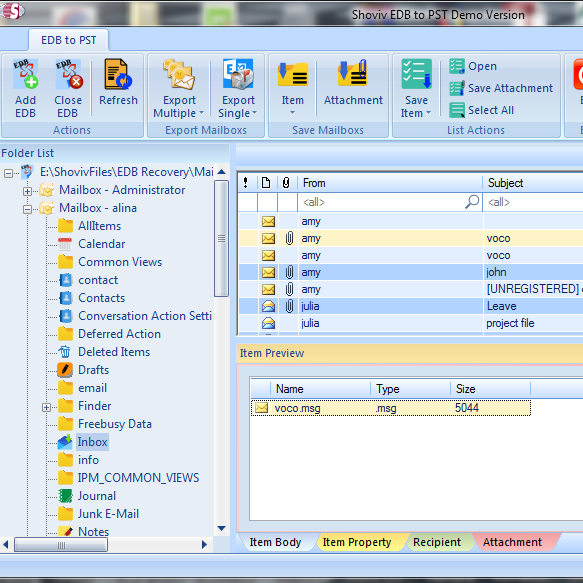Click folder list horizontal scrollbar thumb
Screen dimensions: 583x583
tap(61, 545)
